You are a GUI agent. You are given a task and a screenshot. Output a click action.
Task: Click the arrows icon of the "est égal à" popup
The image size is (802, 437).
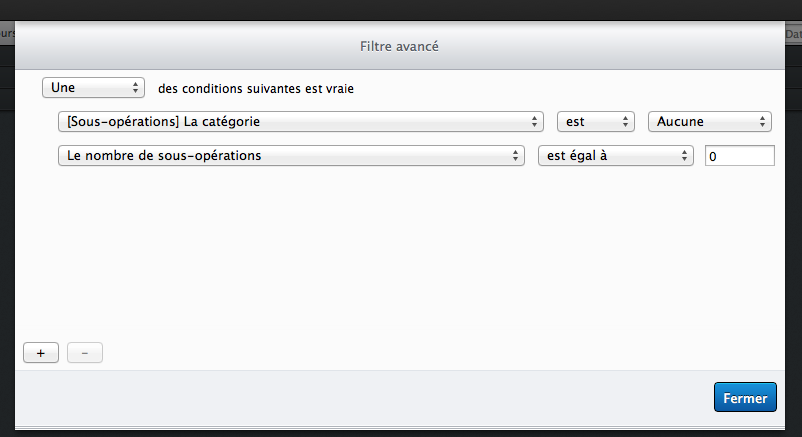(x=686, y=155)
